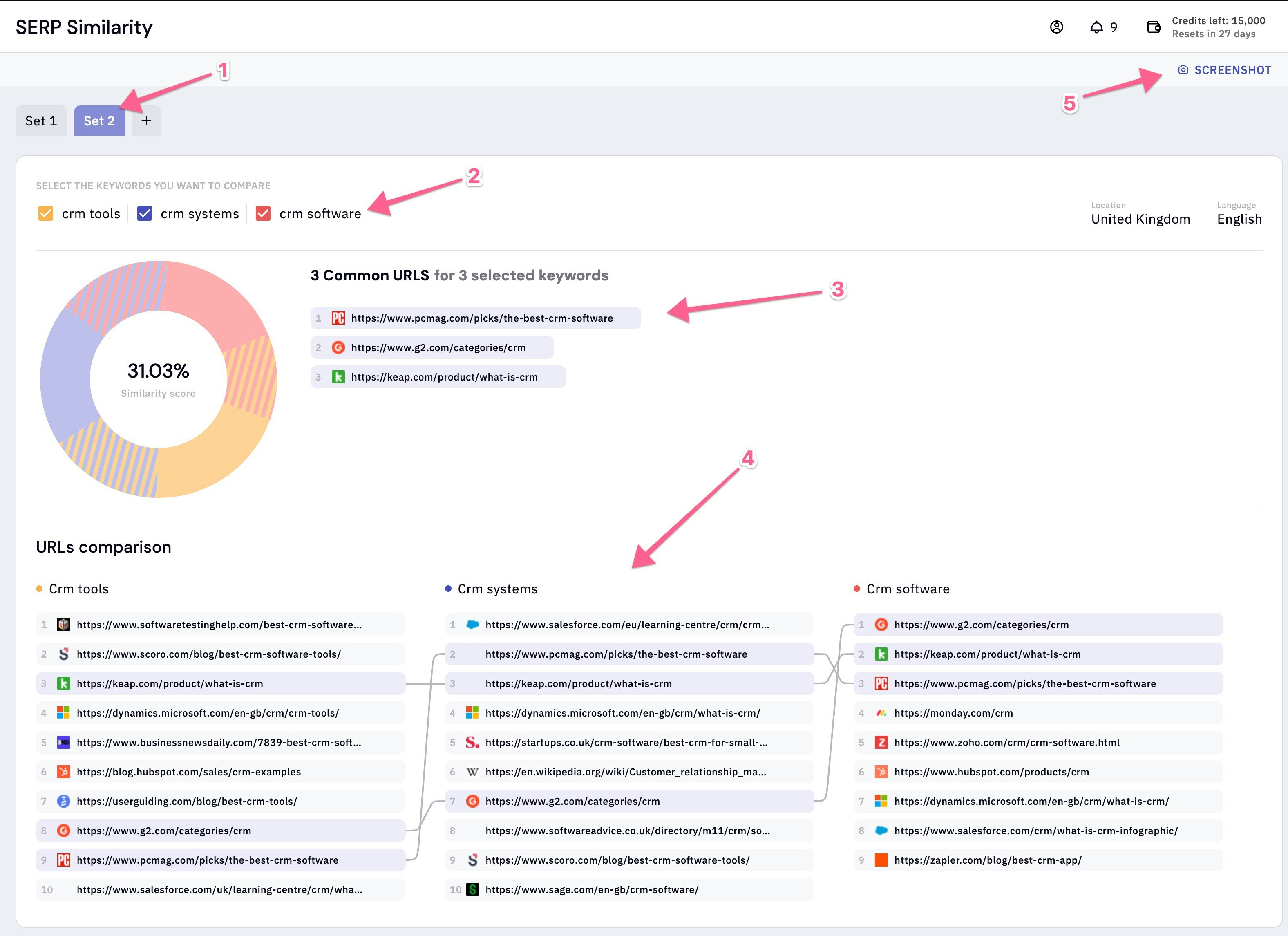Switch to the Set 1 tab
This screenshot has height=936, width=1288.
[x=41, y=121]
